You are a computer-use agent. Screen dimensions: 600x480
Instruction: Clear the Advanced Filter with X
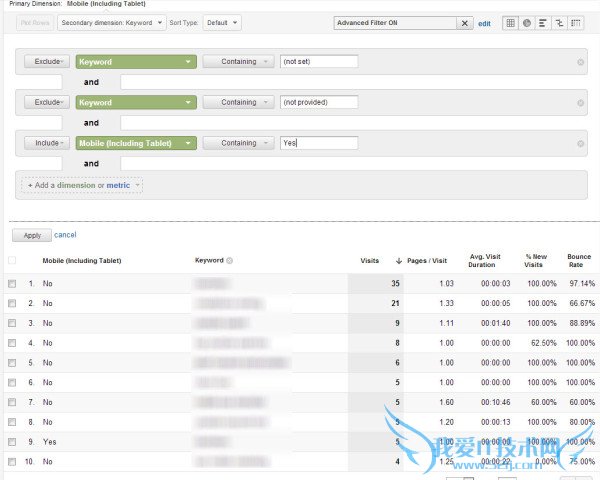(465, 23)
